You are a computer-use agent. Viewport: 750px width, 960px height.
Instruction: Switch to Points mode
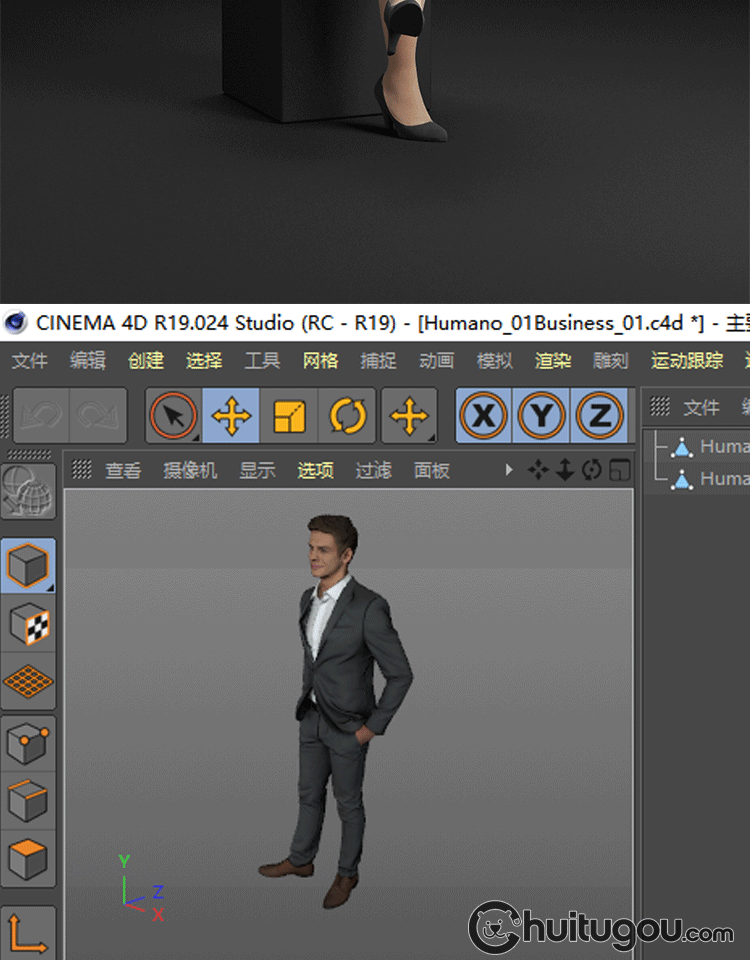coord(28,744)
